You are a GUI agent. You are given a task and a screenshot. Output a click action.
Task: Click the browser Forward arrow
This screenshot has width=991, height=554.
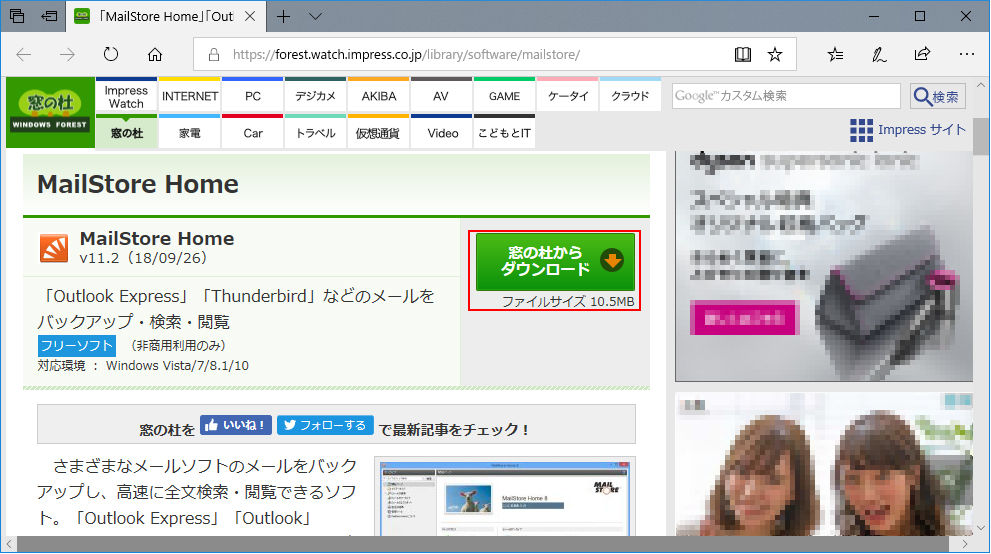click(x=67, y=54)
